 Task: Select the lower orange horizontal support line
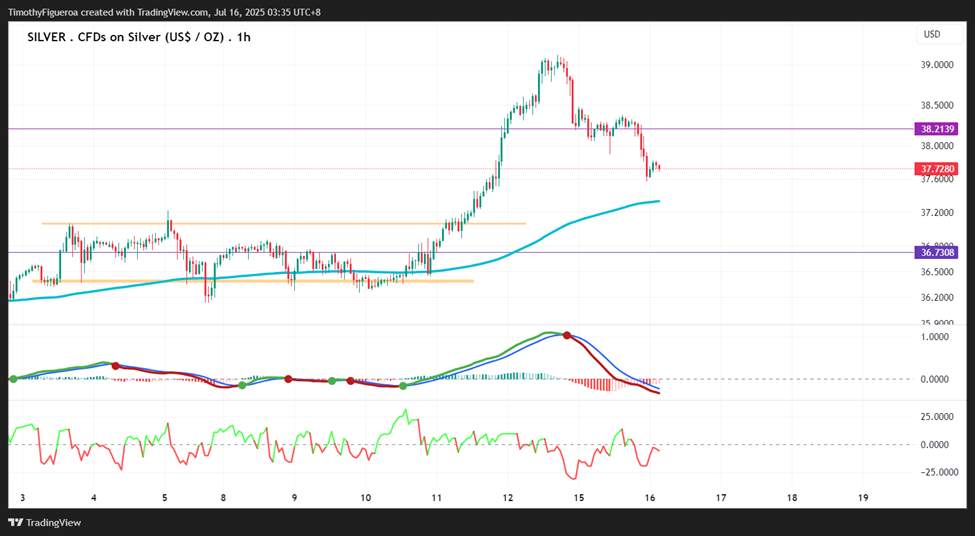coord(253,281)
